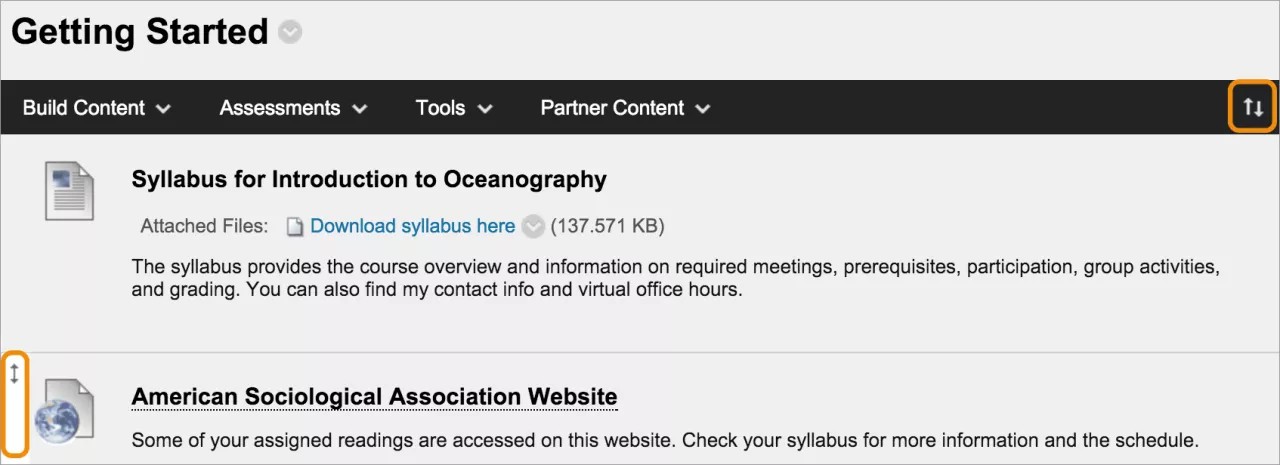Expand the arrow next to Tools
The width and height of the screenshot is (1280, 465).
click(x=485, y=108)
